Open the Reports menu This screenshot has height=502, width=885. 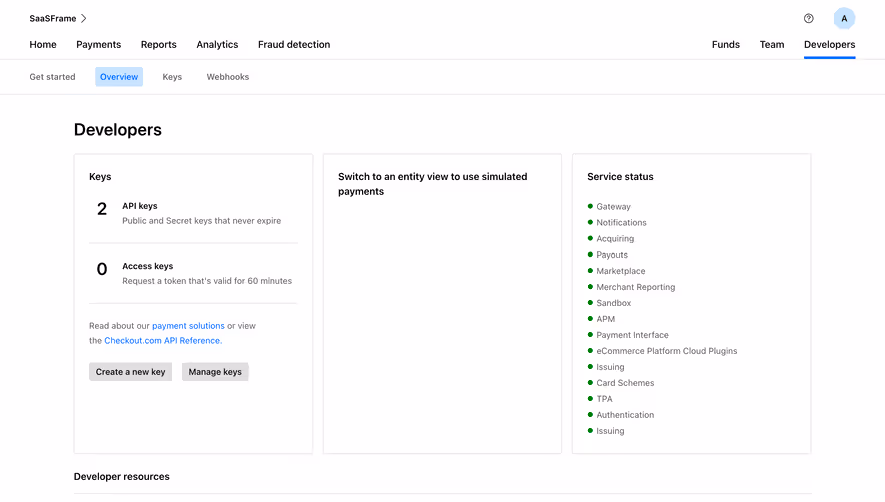(x=159, y=45)
